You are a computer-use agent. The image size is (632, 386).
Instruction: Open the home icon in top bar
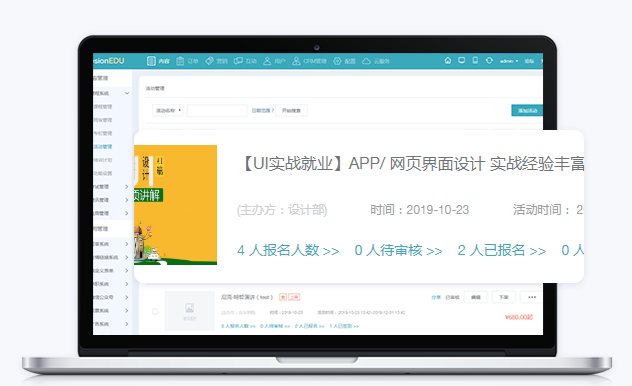click(x=448, y=60)
